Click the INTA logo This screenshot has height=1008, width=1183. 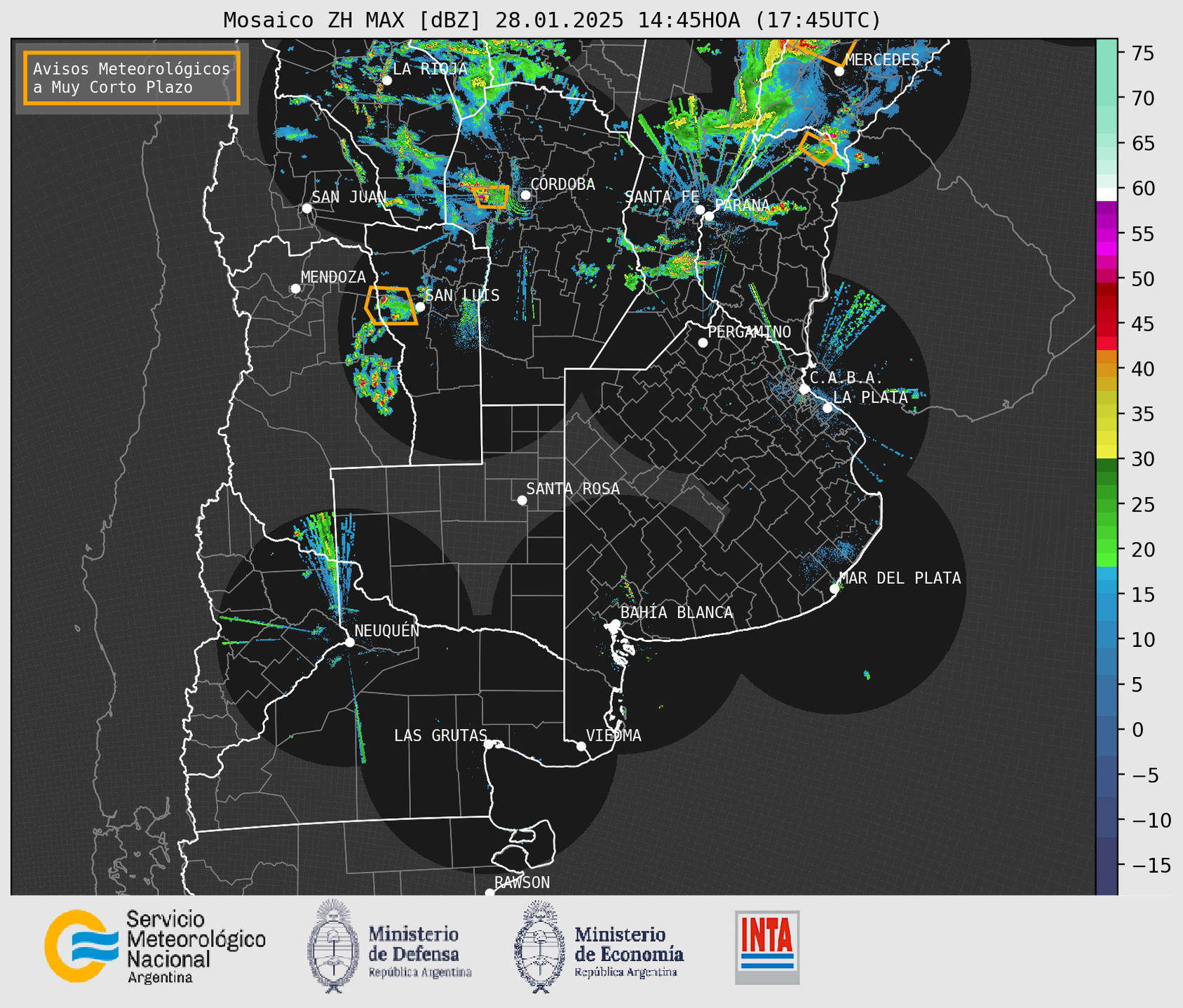coord(767,947)
